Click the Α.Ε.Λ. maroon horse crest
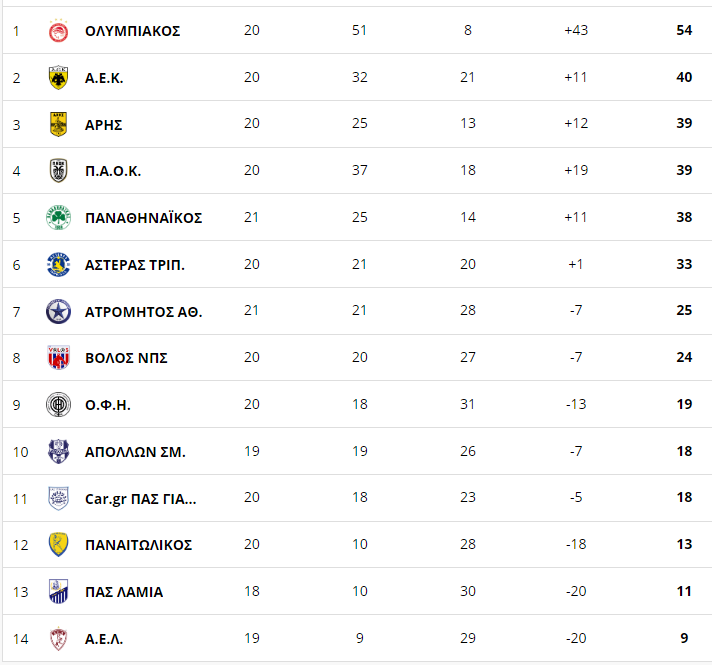The height and width of the screenshot is (665, 712). tap(59, 639)
